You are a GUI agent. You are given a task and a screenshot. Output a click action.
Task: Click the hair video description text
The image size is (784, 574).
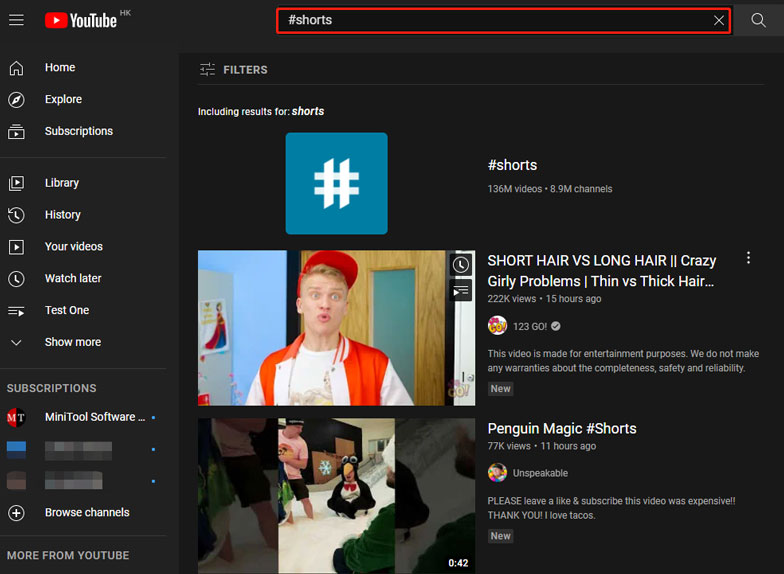[x=623, y=360]
